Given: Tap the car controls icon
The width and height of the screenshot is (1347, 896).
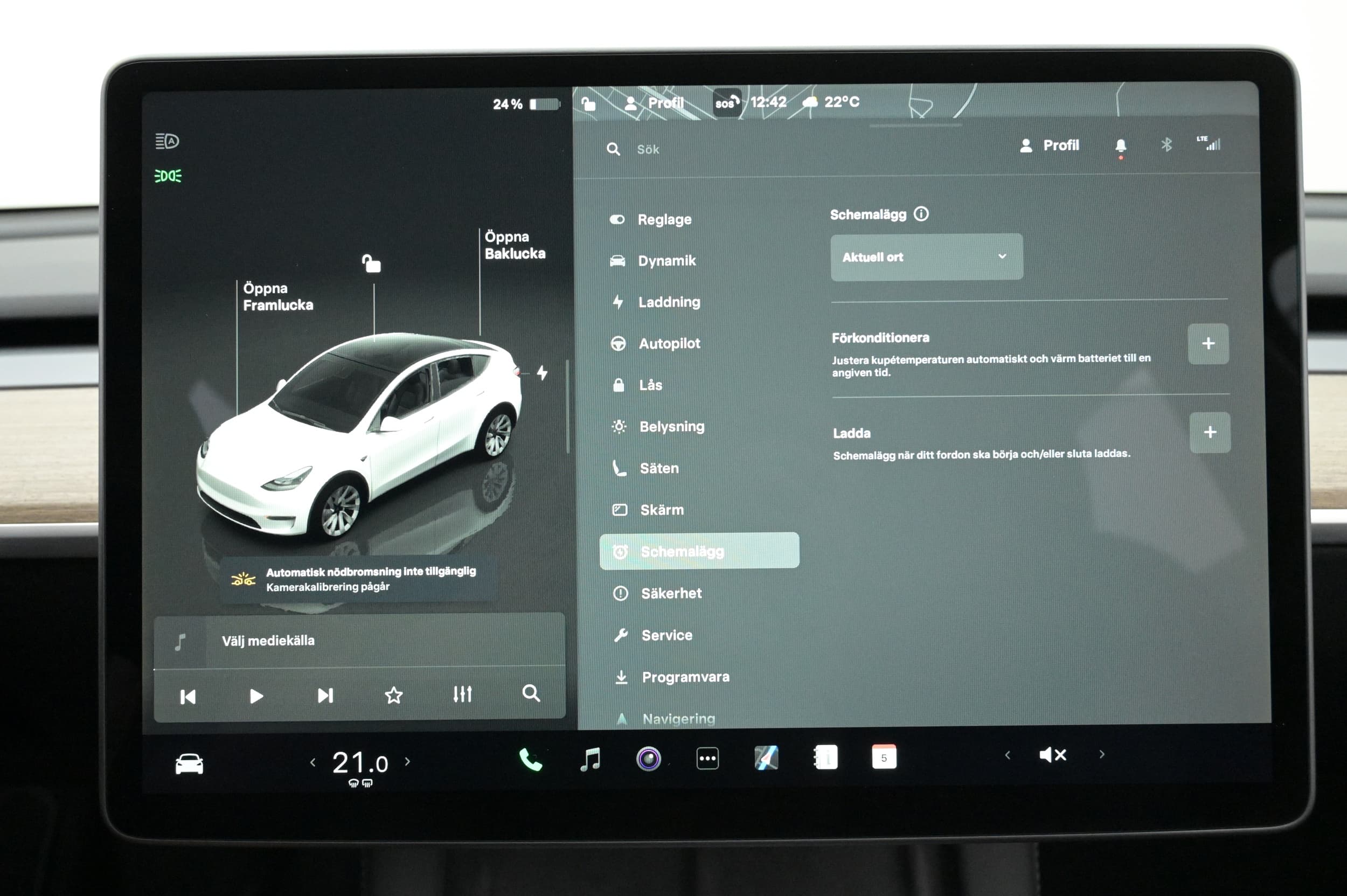Looking at the screenshot, I should [189, 764].
